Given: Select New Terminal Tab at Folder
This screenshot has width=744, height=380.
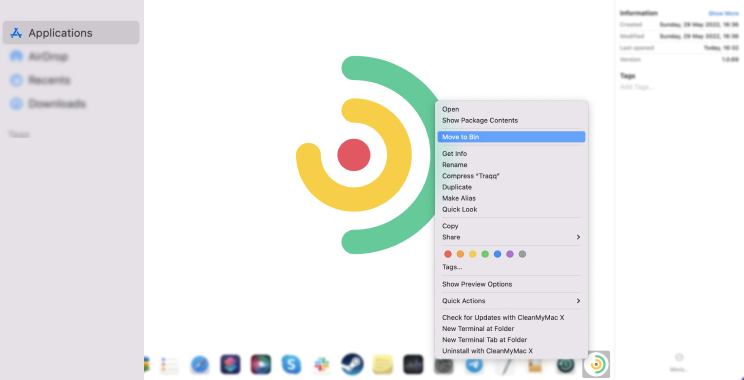Looking at the screenshot, I should (511, 340).
